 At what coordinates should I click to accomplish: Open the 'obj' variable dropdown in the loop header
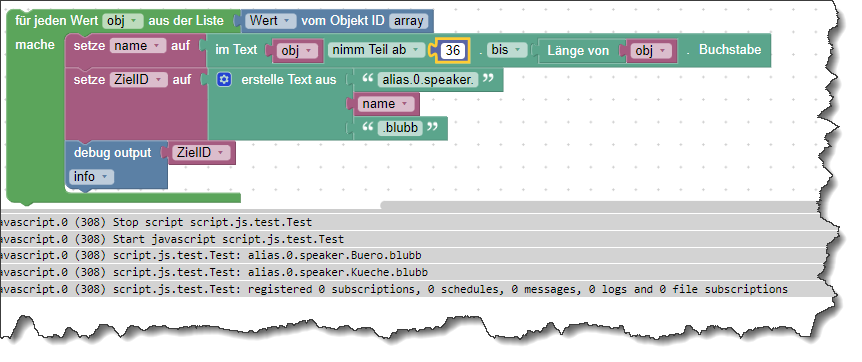(123, 21)
